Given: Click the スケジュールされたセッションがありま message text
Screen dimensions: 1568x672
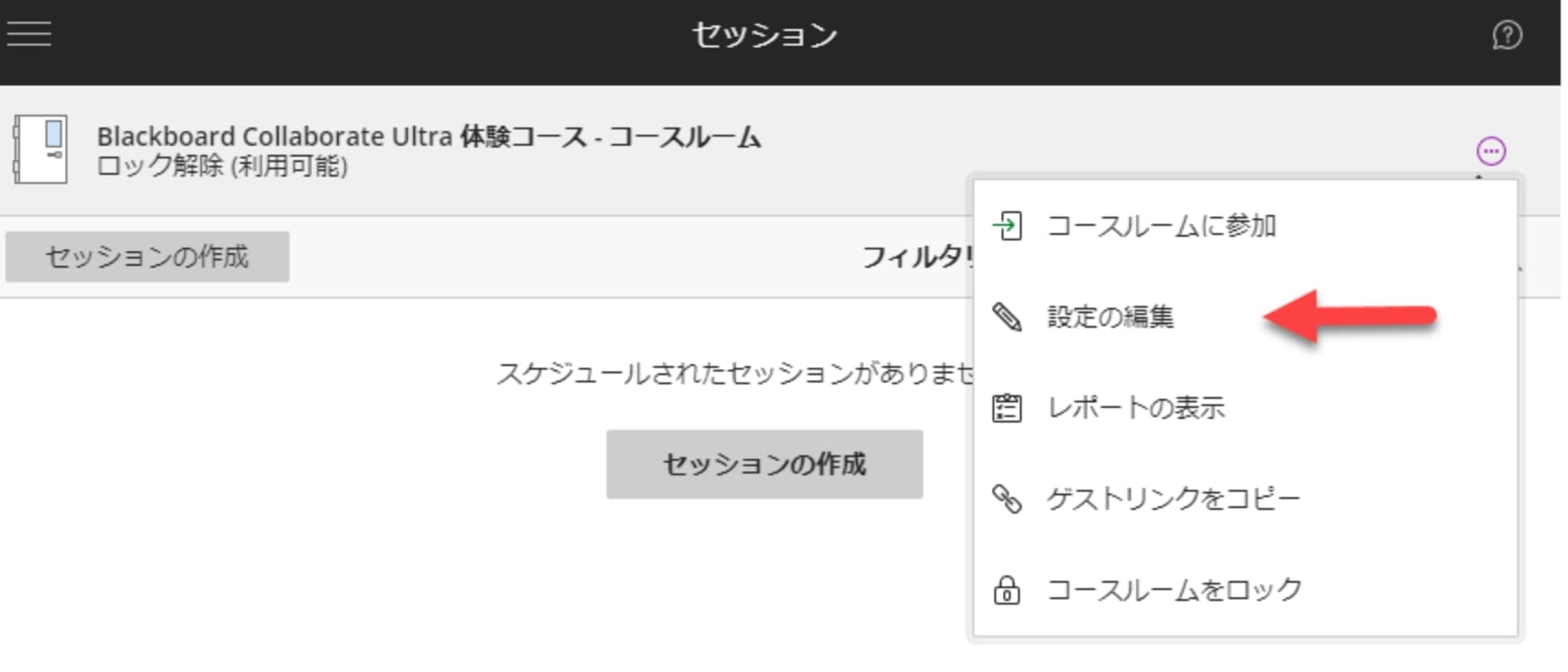Looking at the screenshot, I should click(x=735, y=373).
